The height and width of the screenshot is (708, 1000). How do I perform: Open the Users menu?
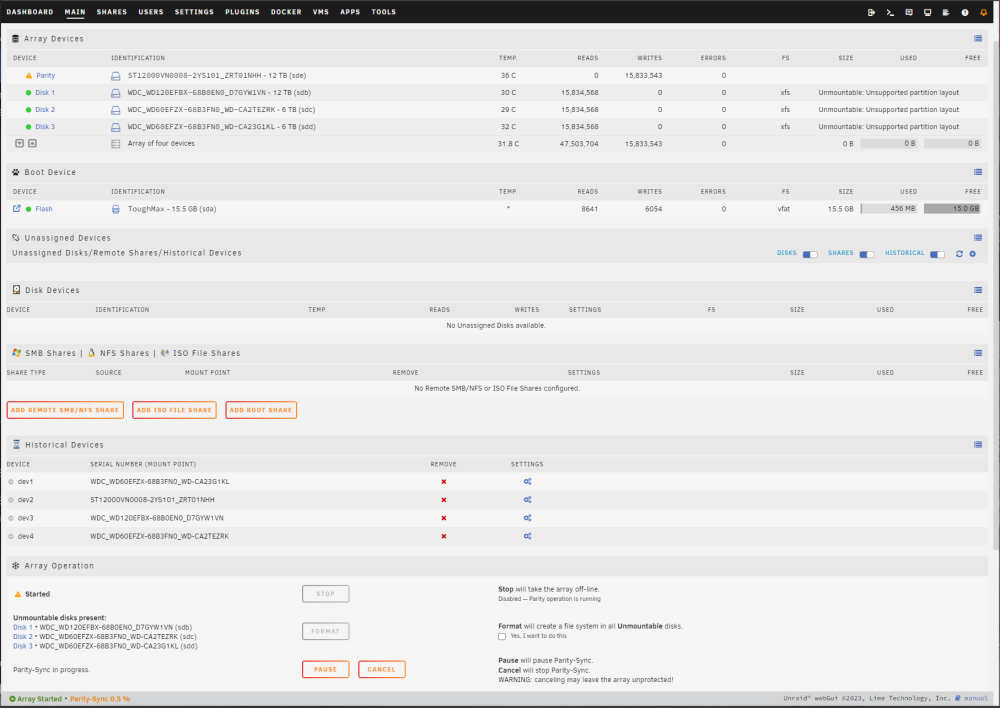point(151,12)
